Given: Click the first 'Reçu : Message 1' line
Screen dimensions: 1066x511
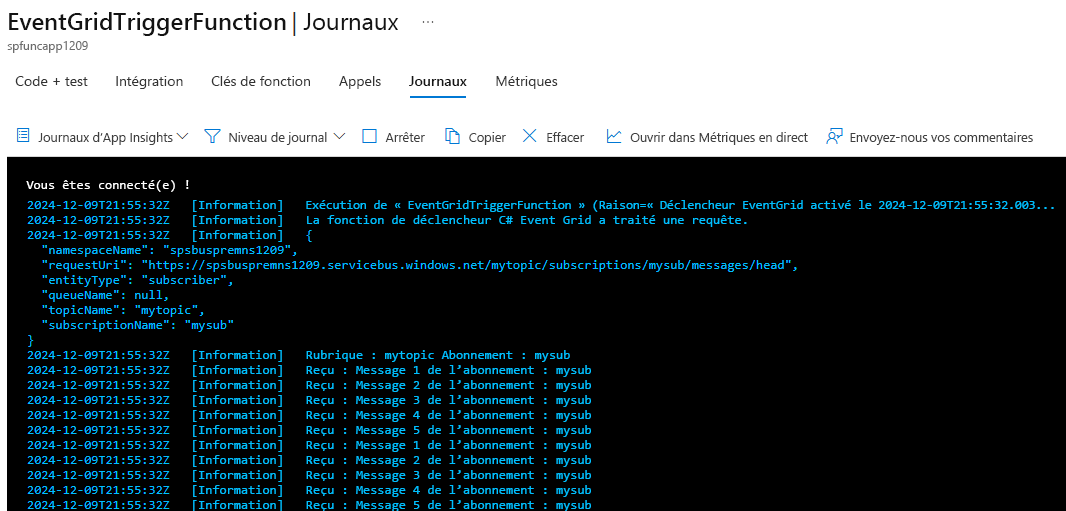Looking at the screenshot, I should tap(309, 370).
